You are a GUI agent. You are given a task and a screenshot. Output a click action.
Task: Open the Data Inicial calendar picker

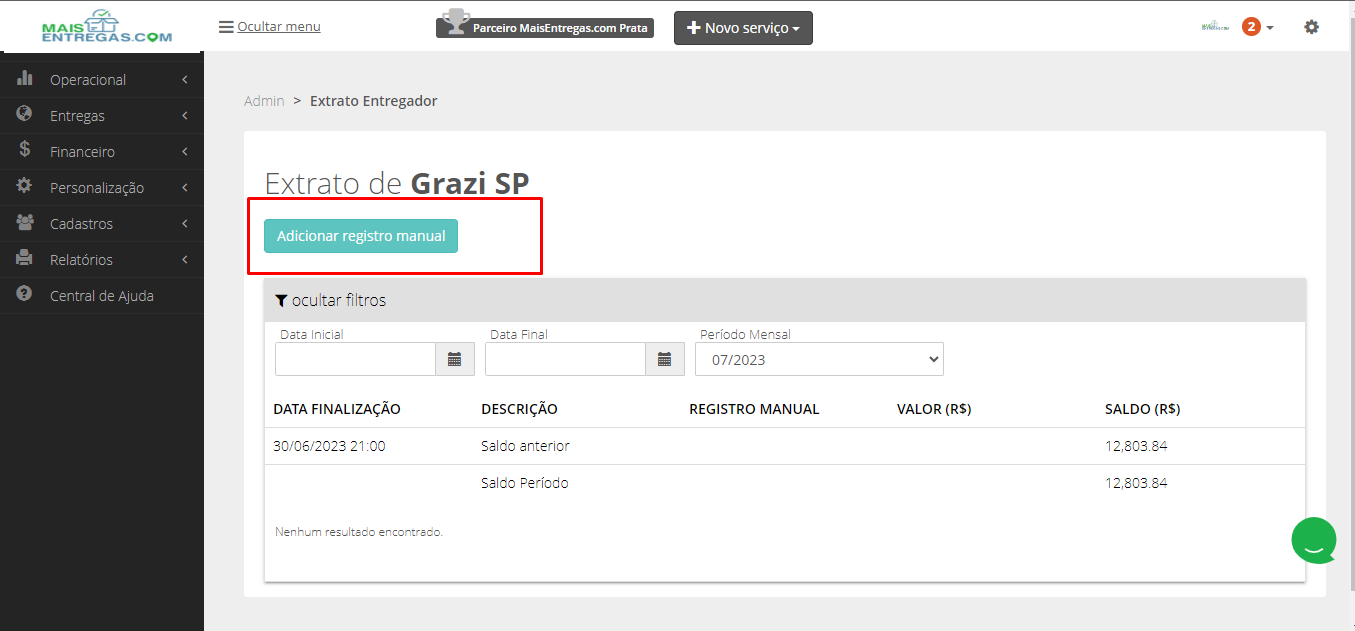coord(455,359)
